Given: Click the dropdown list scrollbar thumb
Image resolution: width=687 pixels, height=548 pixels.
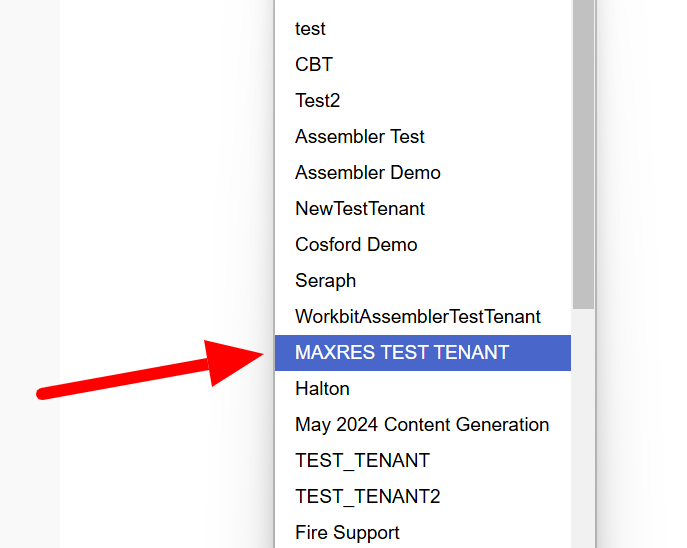Looking at the screenshot, I should click(x=583, y=150).
